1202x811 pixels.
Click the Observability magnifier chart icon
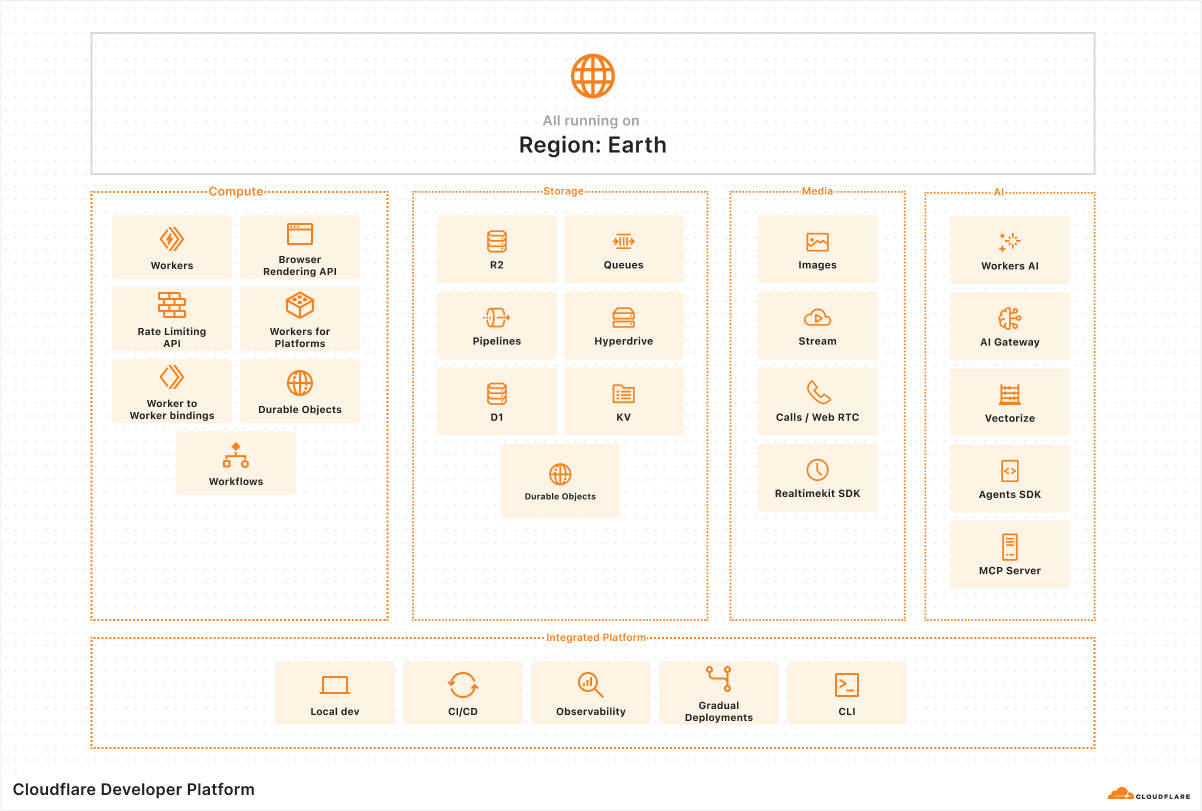pos(591,685)
